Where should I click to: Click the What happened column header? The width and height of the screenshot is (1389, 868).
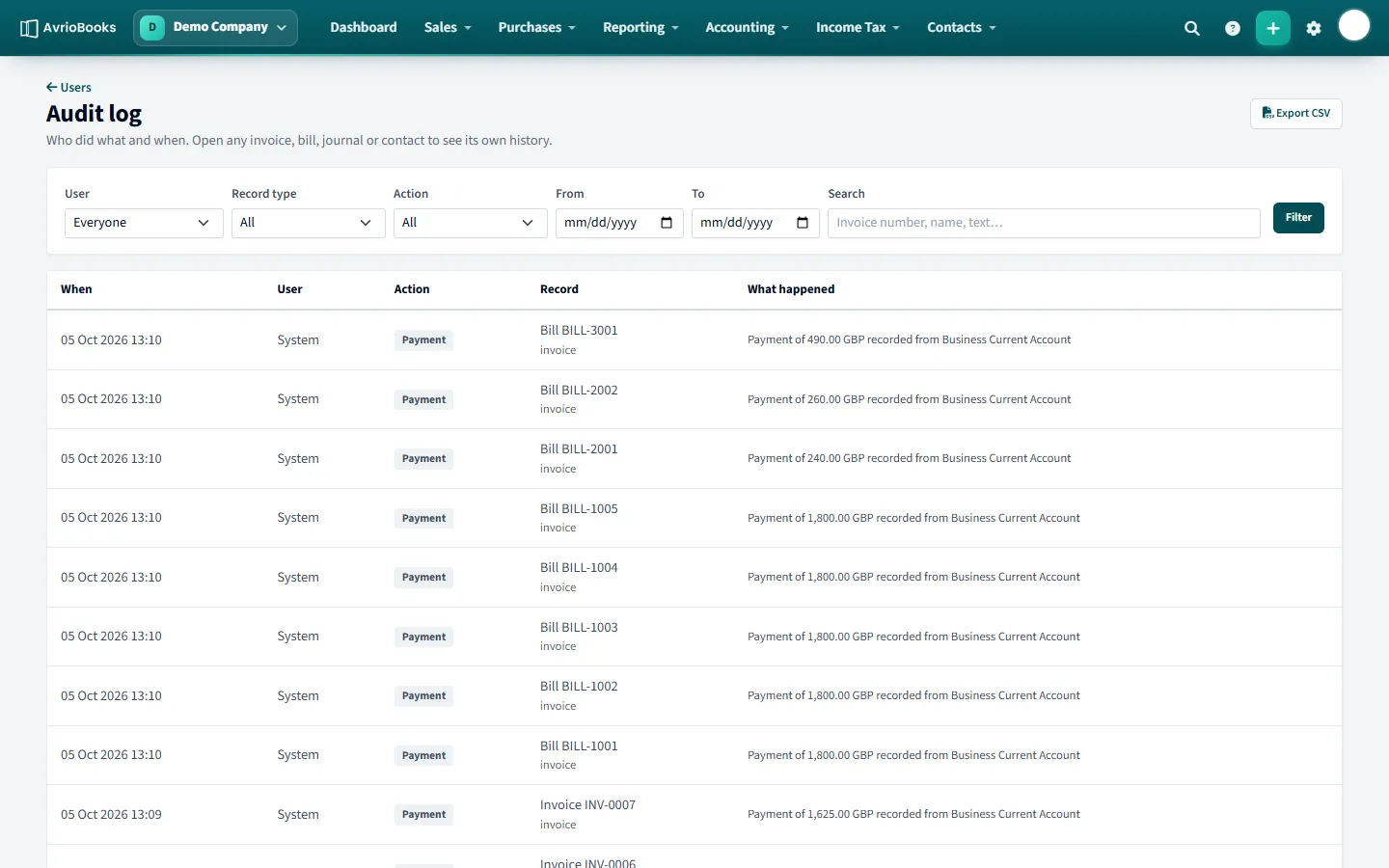click(x=791, y=289)
